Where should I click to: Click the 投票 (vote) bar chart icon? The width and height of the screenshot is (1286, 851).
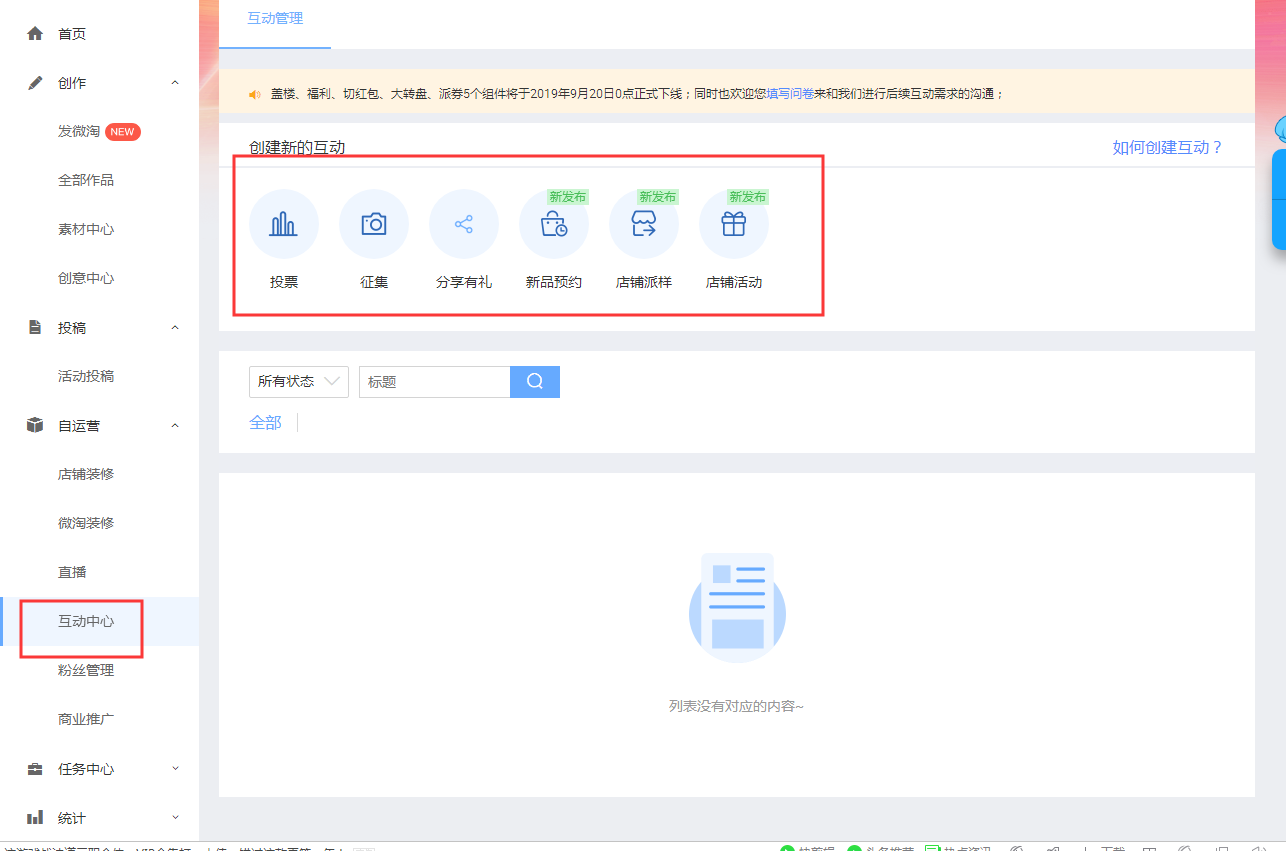(284, 224)
